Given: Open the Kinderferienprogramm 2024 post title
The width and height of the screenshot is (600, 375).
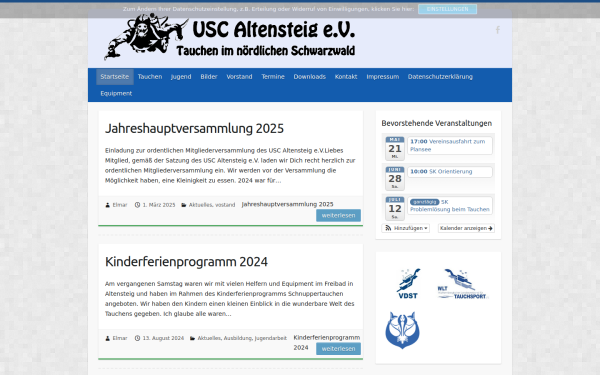Looking at the screenshot, I should (x=186, y=262).
